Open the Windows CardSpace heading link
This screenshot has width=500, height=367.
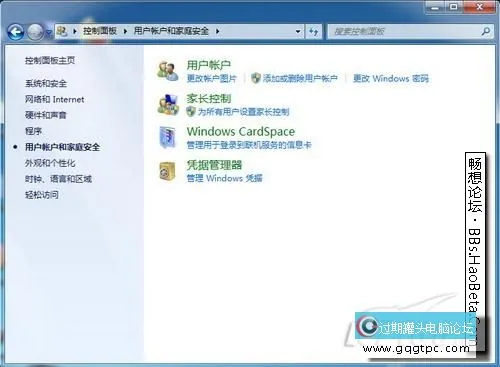[x=241, y=131]
